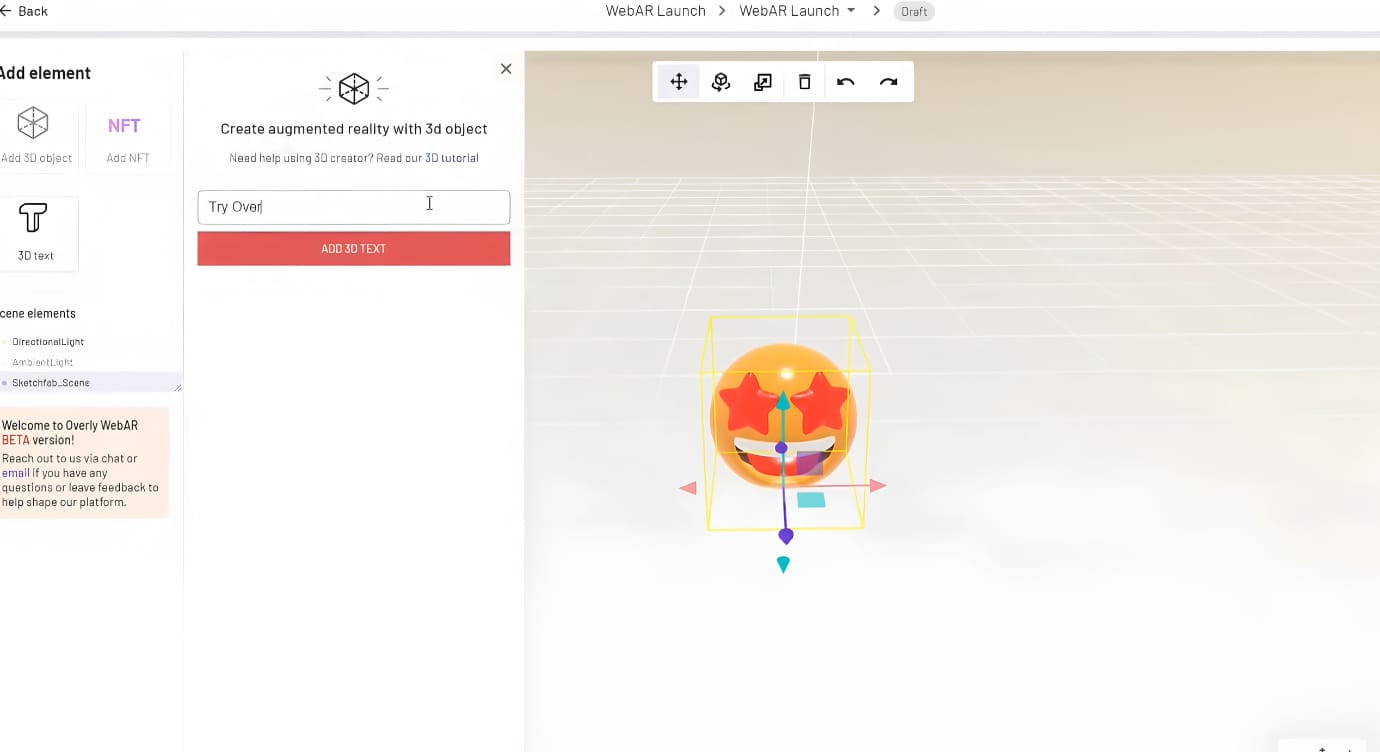Screen dimensions: 1380x752
Task: Undo the last action
Action: point(846,82)
